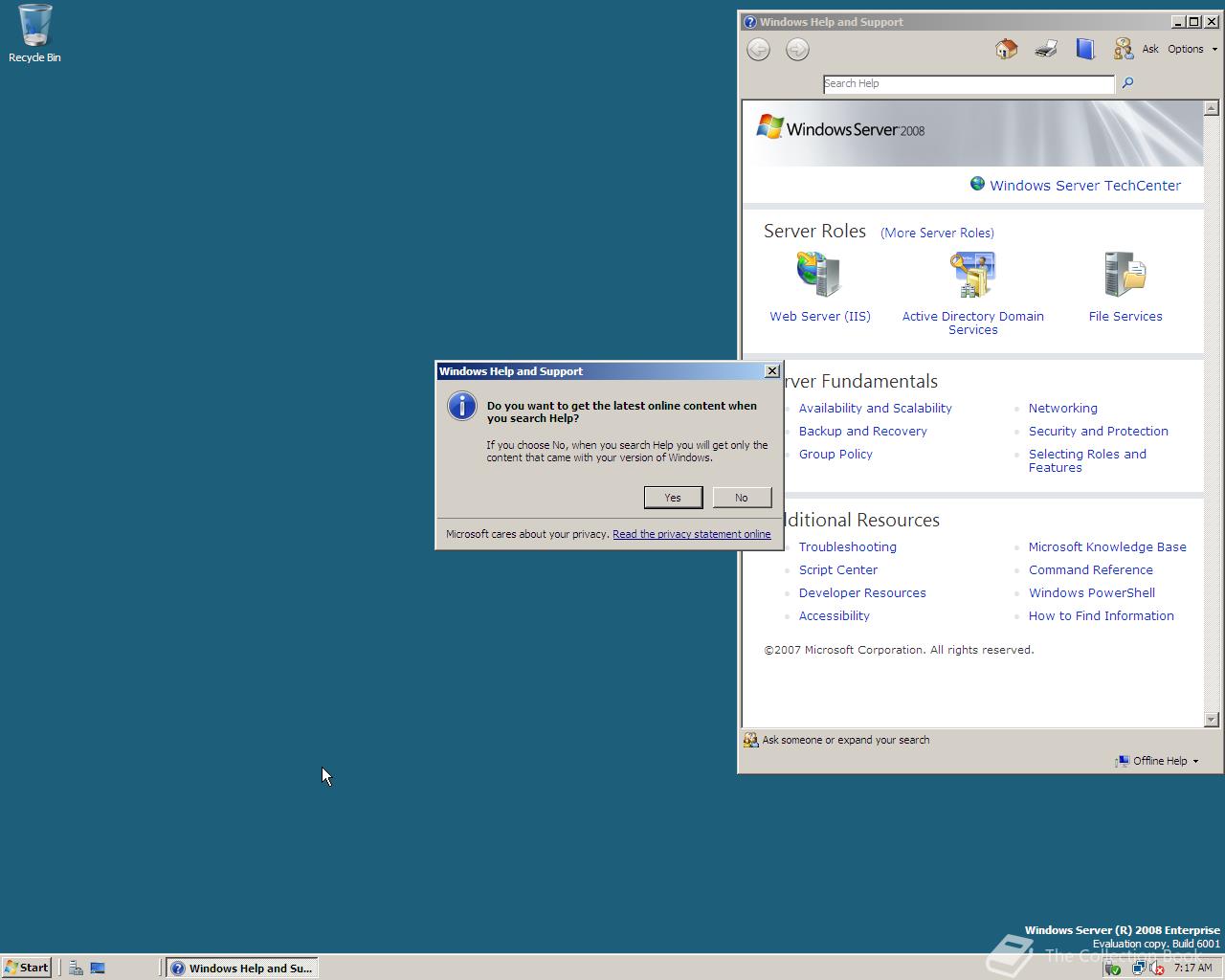This screenshot has height=980, width=1225.
Task: Open the More Server Roles link
Action: (x=937, y=233)
